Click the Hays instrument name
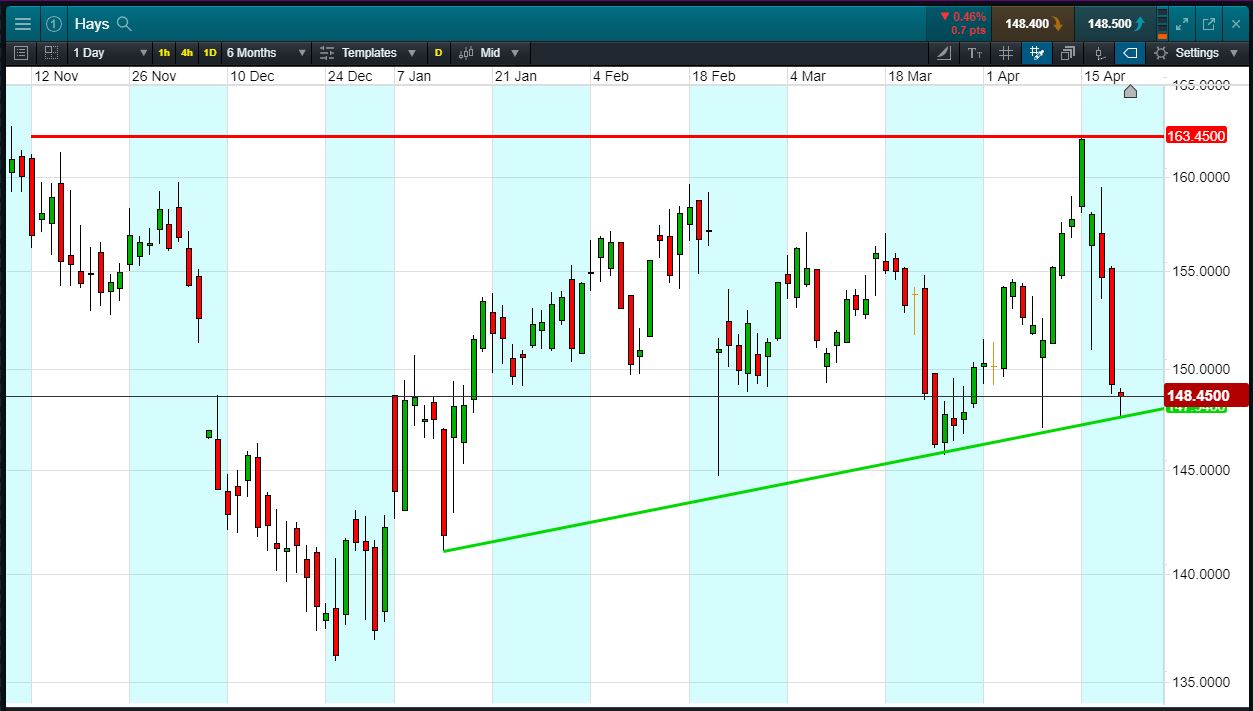 coord(91,23)
